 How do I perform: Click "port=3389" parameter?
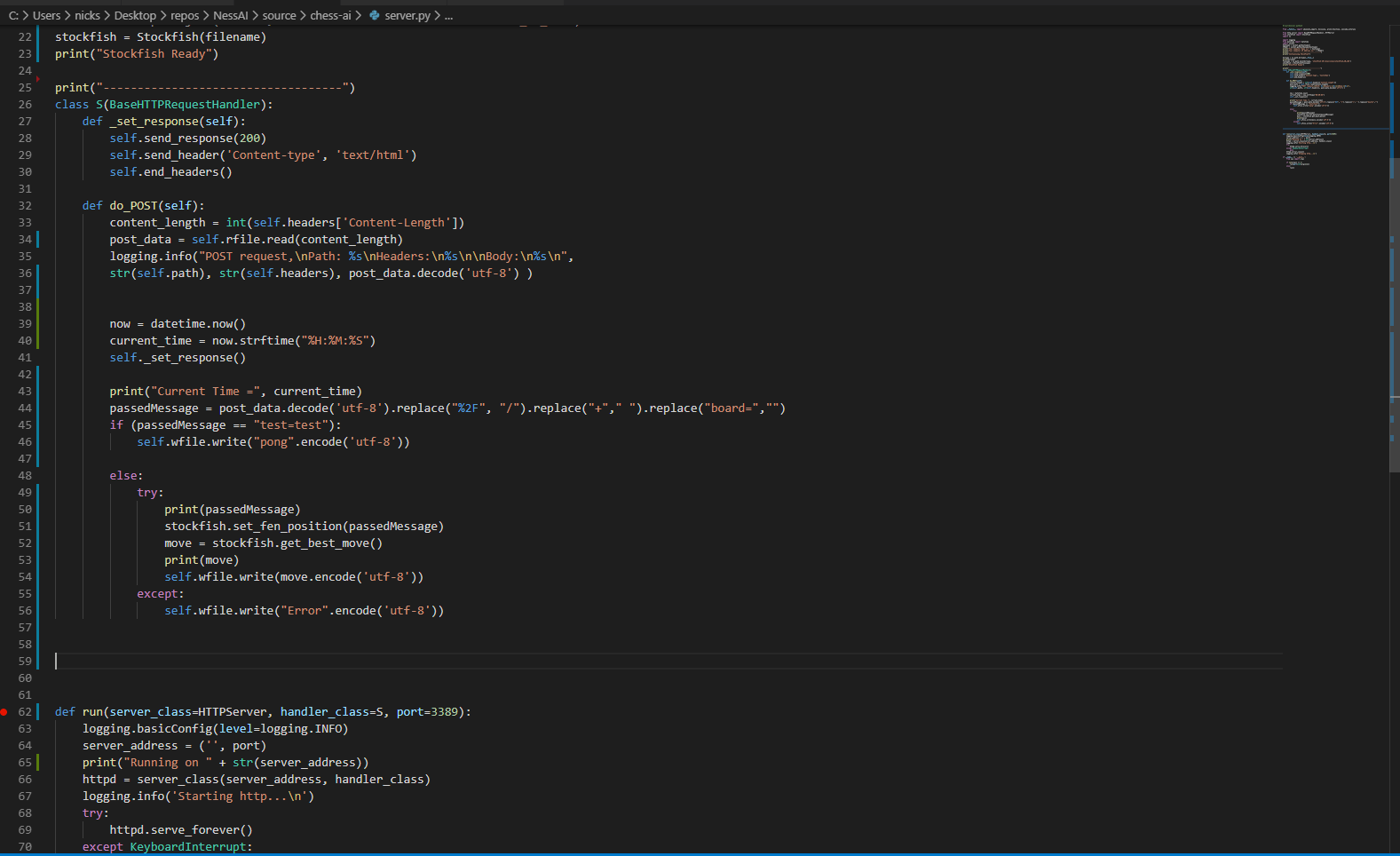tap(427, 712)
